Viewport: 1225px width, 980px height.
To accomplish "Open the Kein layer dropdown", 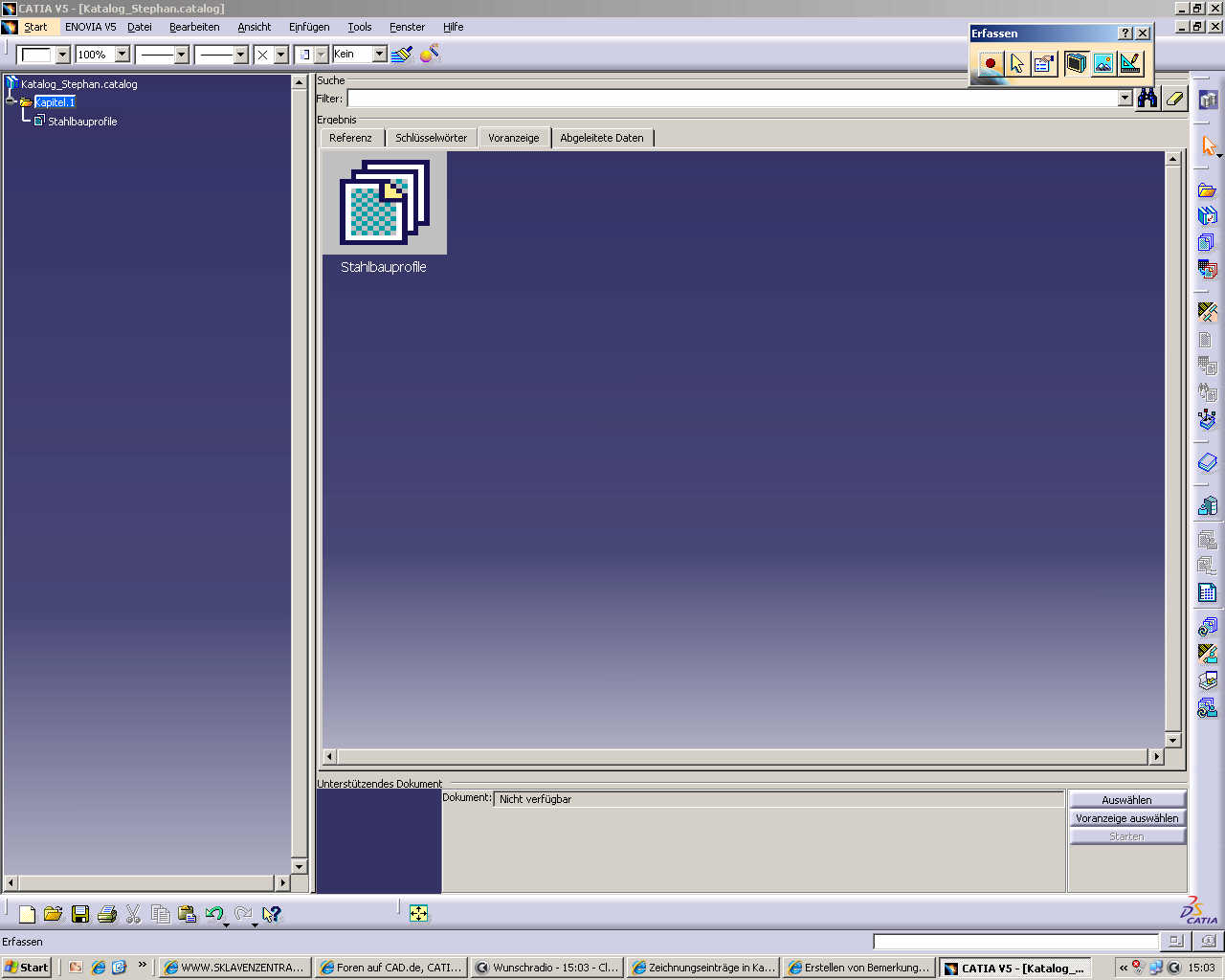I will tap(379, 55).
